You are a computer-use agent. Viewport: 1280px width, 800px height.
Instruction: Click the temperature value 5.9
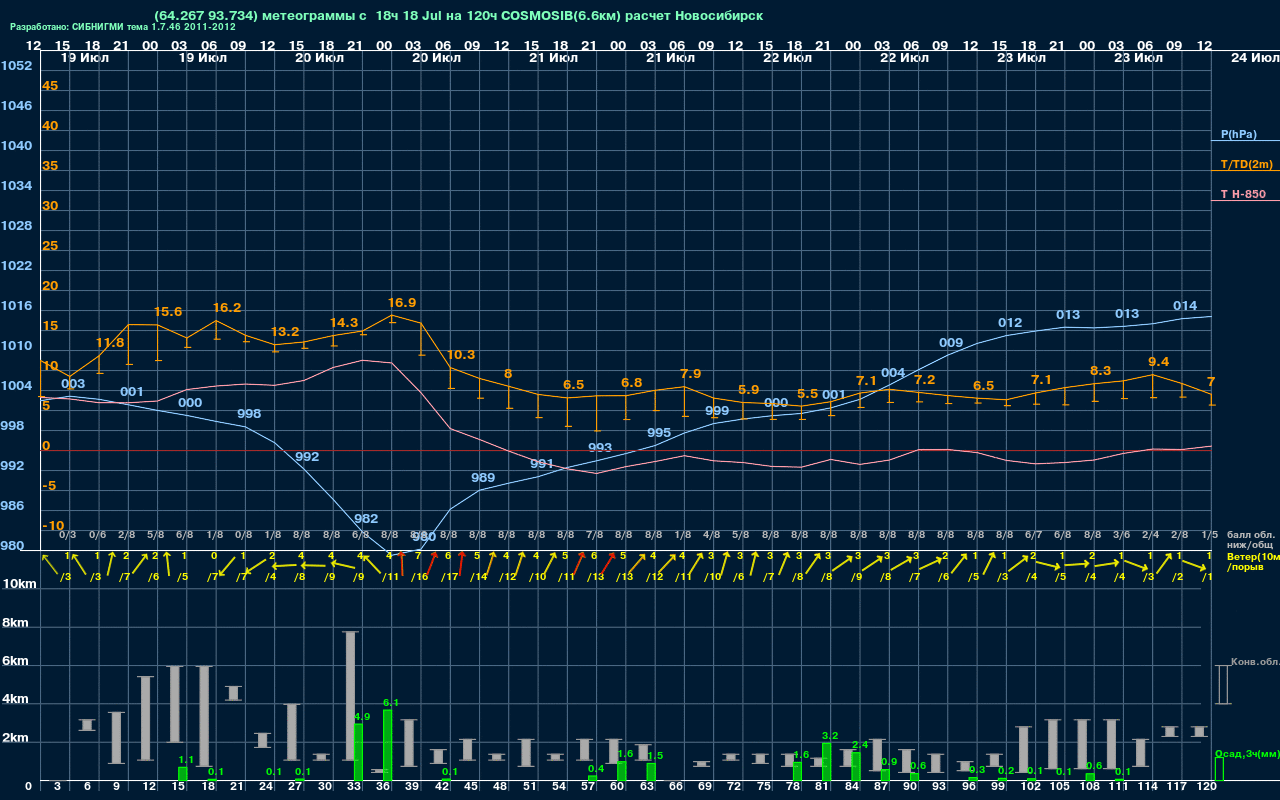748,390
